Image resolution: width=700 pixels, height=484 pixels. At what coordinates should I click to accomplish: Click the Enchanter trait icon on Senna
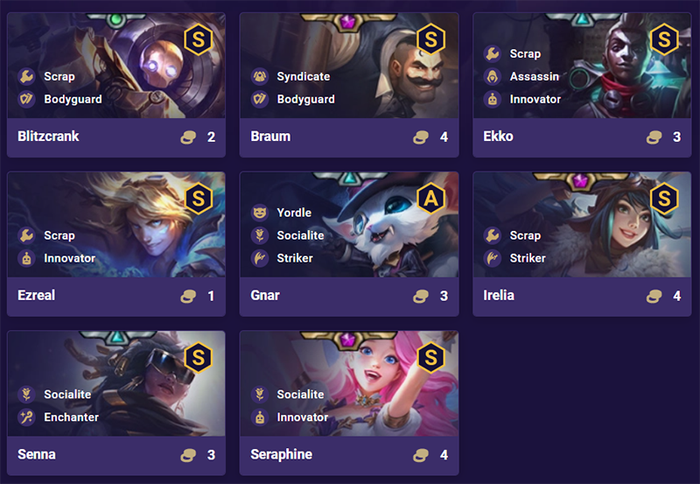(x=26, y=417)
